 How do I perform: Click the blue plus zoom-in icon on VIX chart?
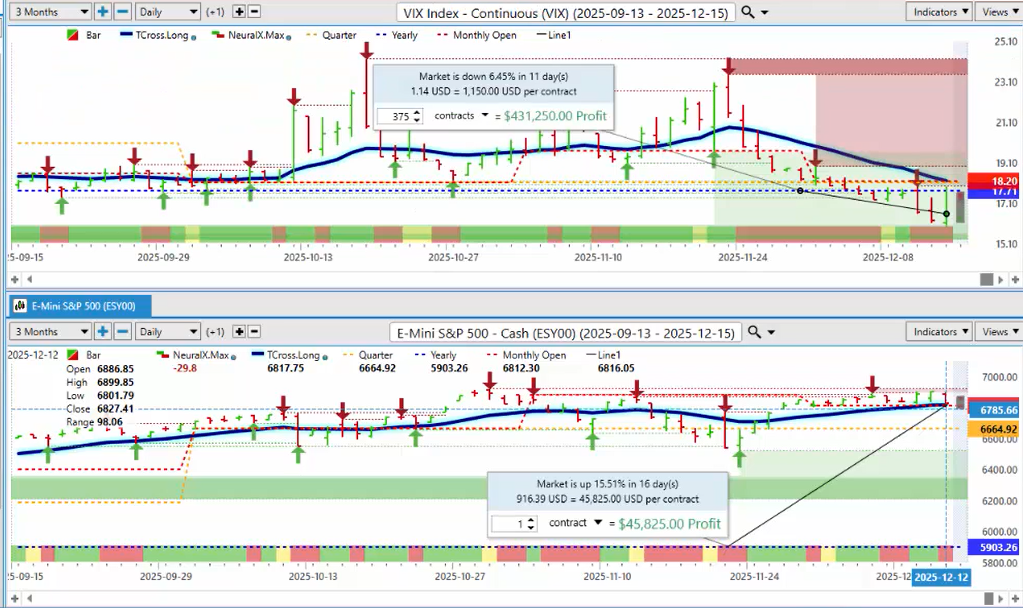[104, 12]
